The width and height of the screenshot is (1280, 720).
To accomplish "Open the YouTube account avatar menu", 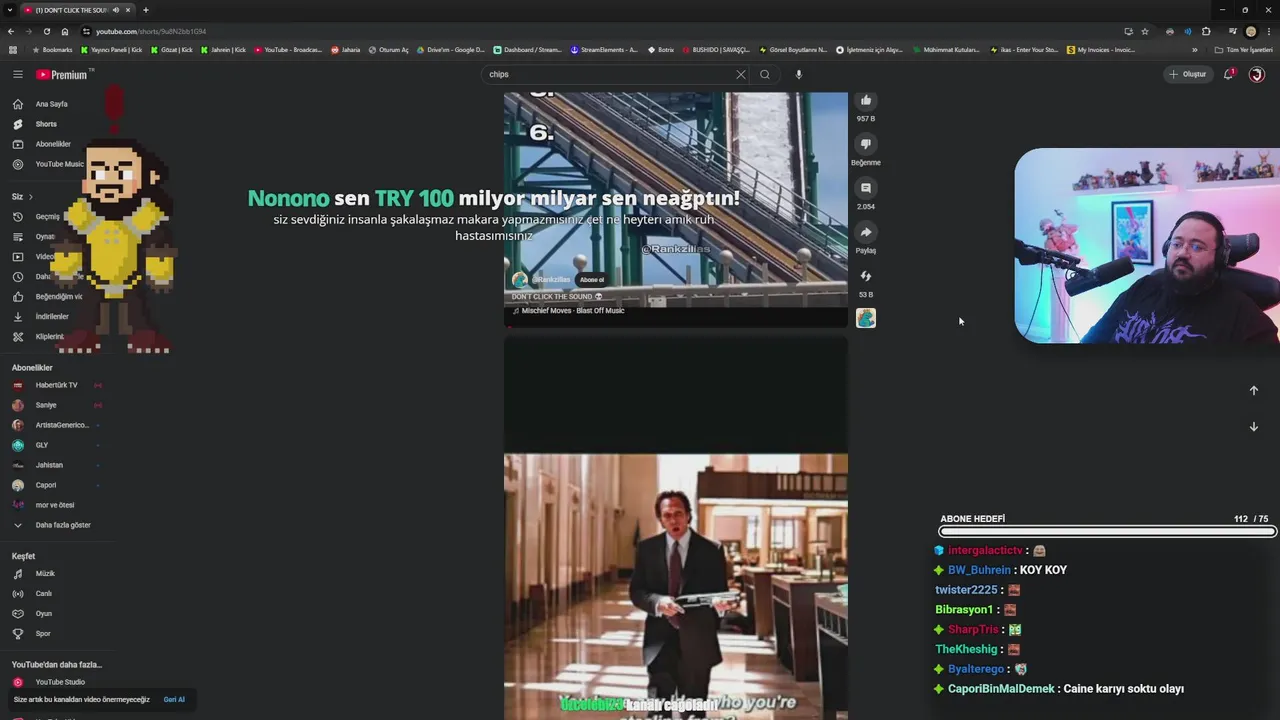I will 1257,74.
